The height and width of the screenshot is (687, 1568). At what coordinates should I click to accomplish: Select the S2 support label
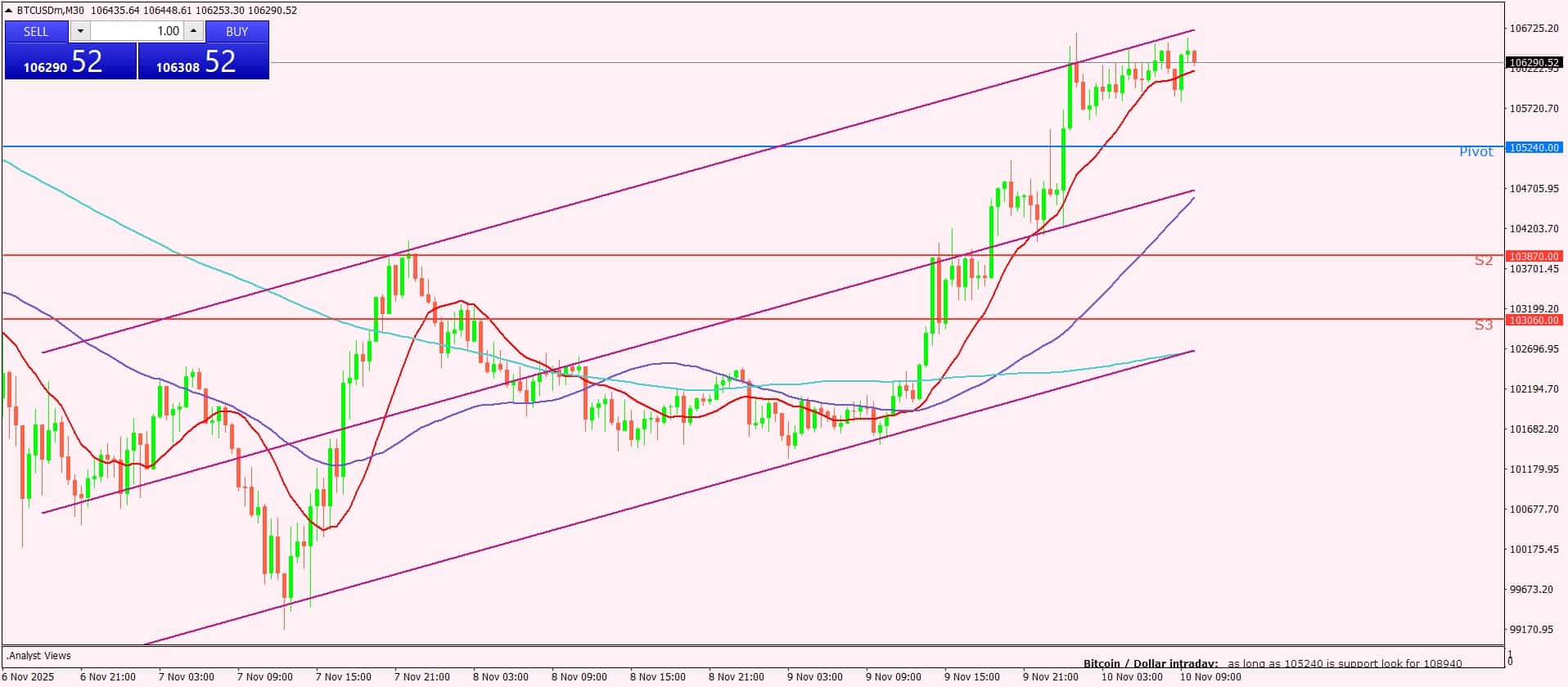click(x=1484, y=261)
